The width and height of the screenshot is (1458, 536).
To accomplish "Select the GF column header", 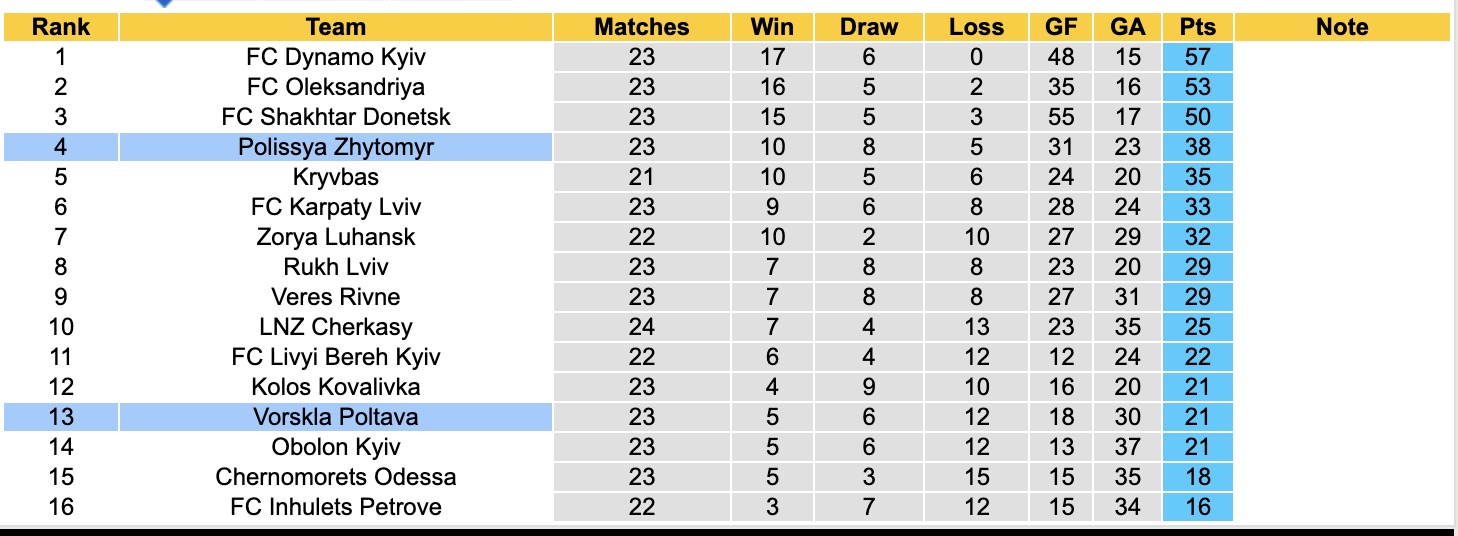I will [x=1061, y=27].
